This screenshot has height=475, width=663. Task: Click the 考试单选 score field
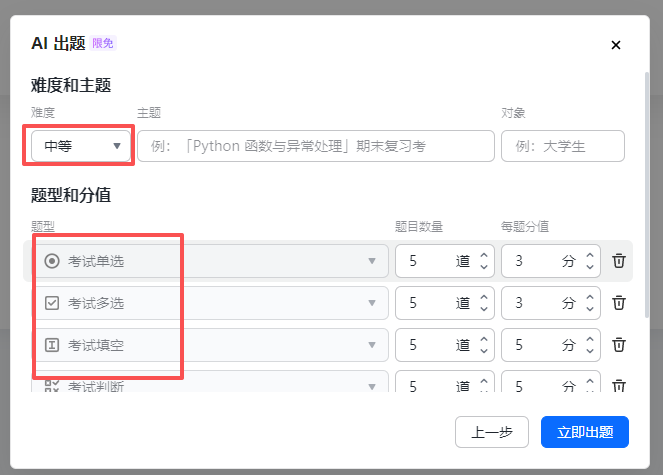click(551, 261)
